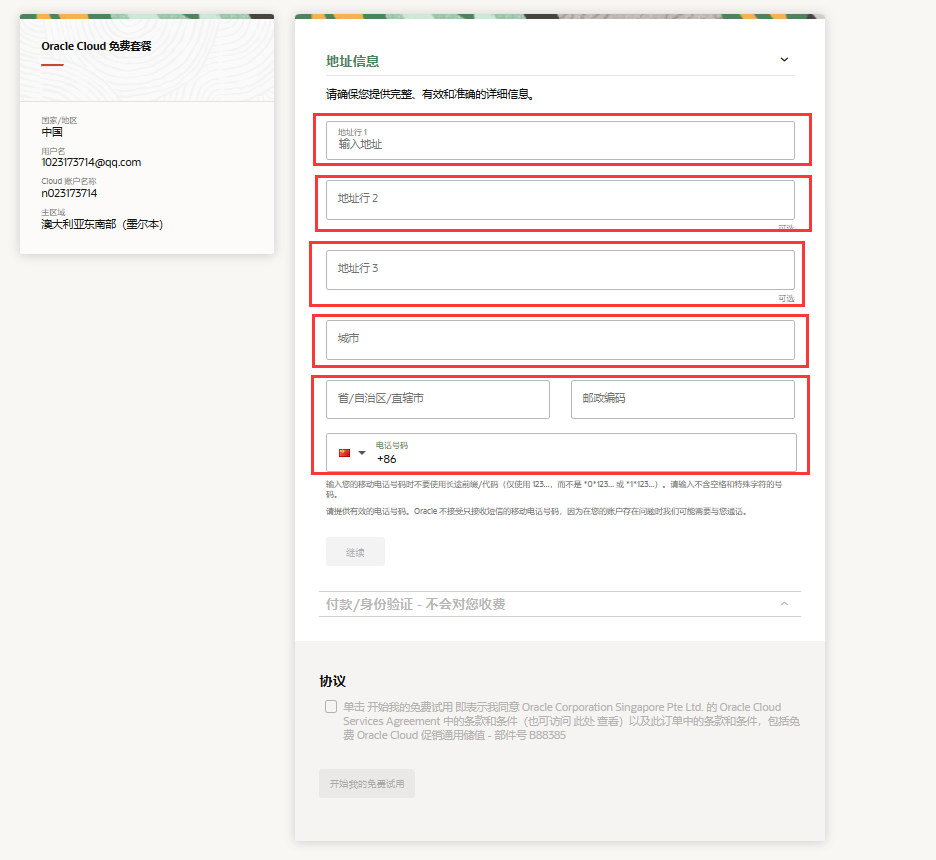Click the username email 1023173714@qq.com

click(x=91, y=162)
